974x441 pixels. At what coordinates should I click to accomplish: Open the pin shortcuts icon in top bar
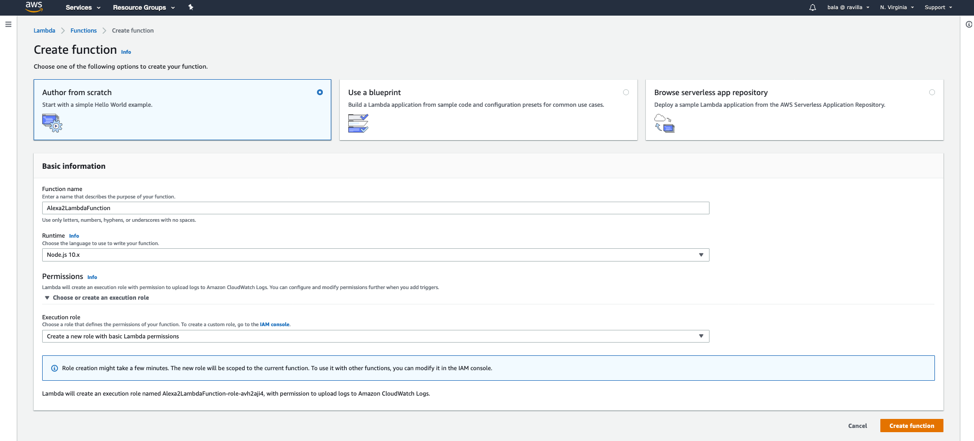pos(190,7)
